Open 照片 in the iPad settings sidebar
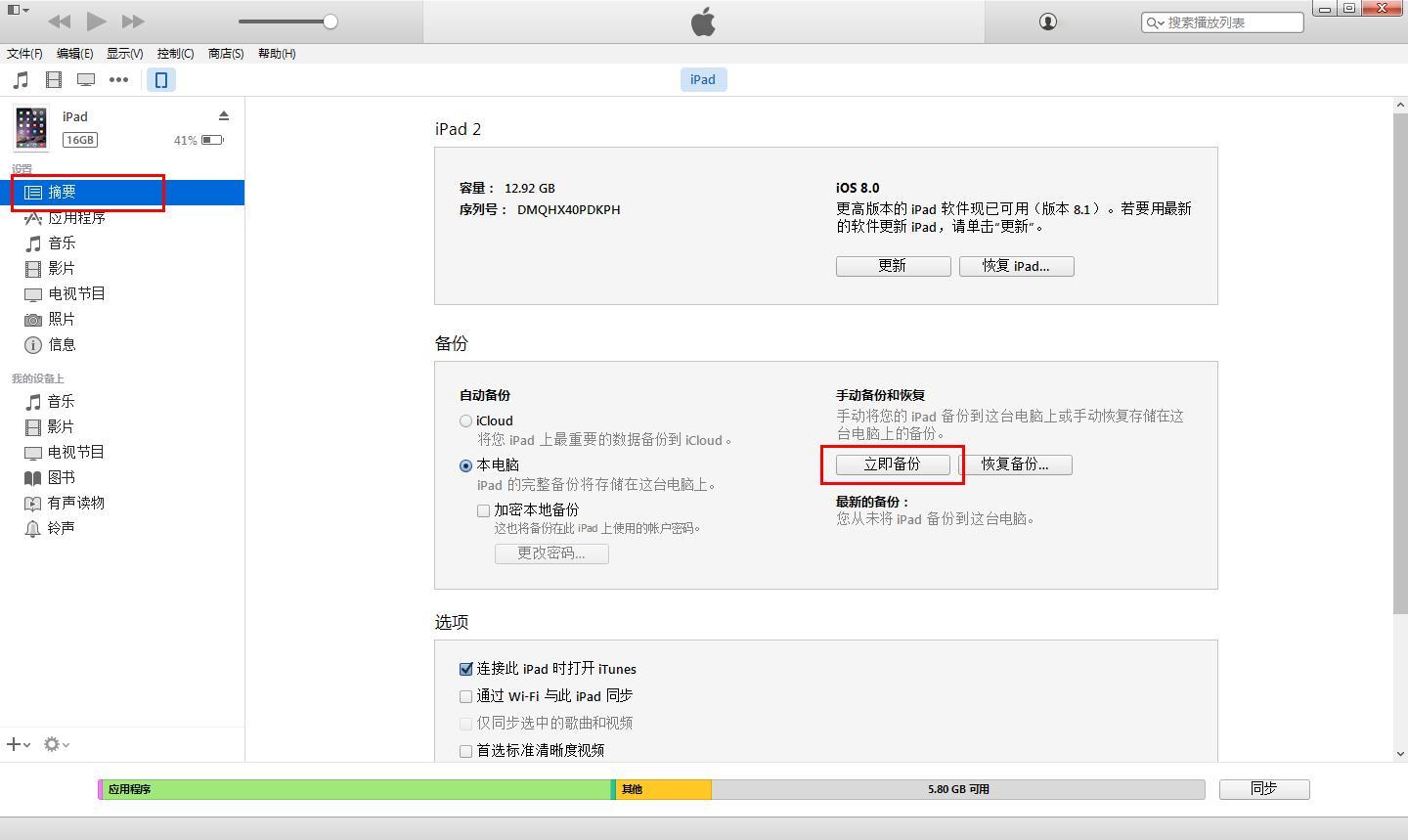Image resolution: width=1408 pixels, height=840 pixels. pos(61,319)
